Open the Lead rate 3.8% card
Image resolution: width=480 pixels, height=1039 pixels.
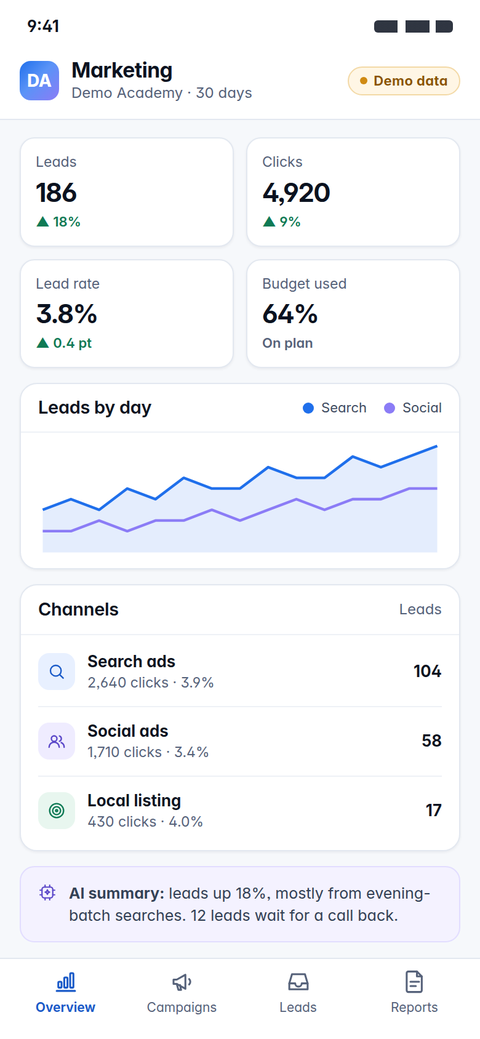127,313
